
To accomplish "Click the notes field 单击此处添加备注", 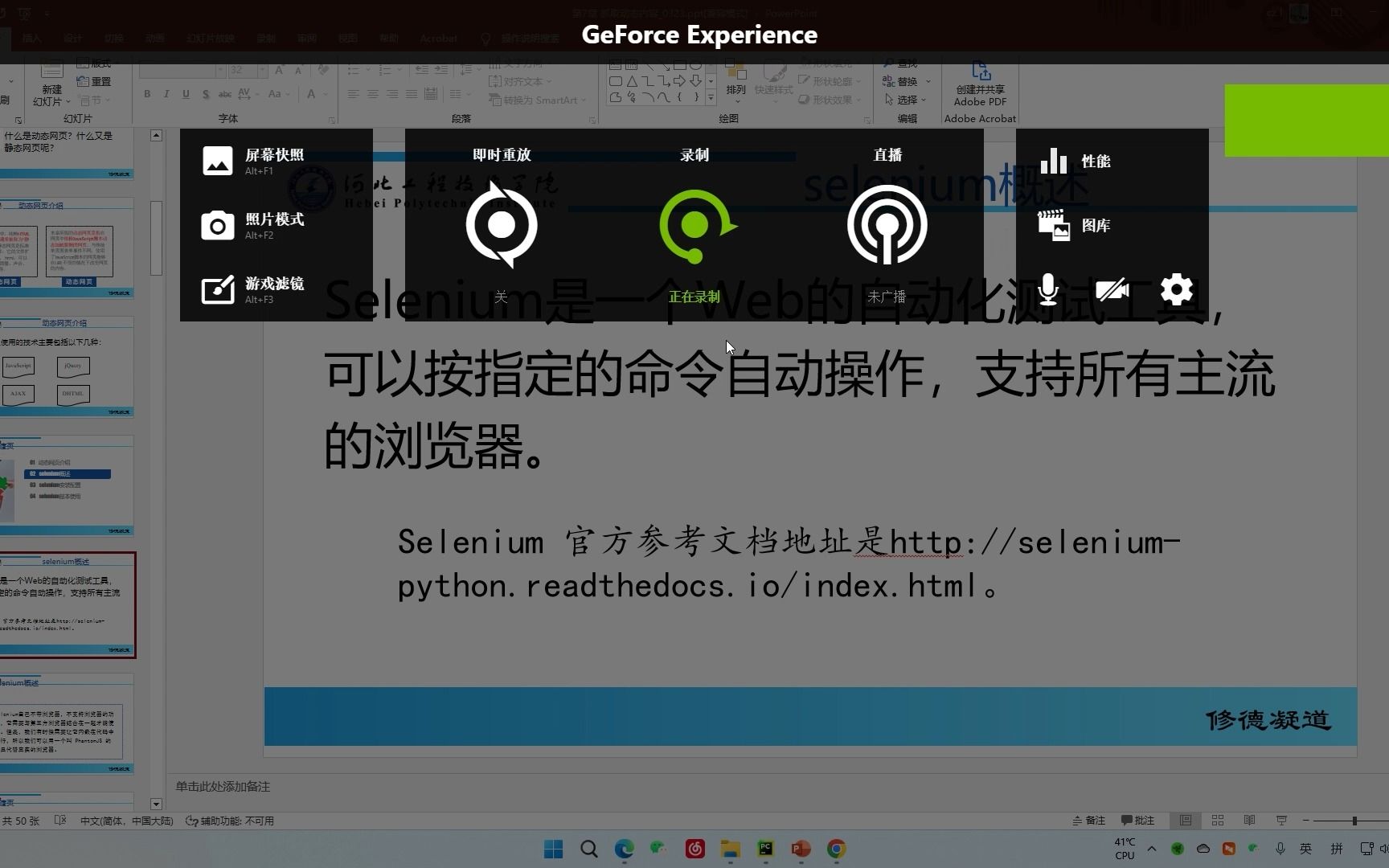I will coord(223,787).
